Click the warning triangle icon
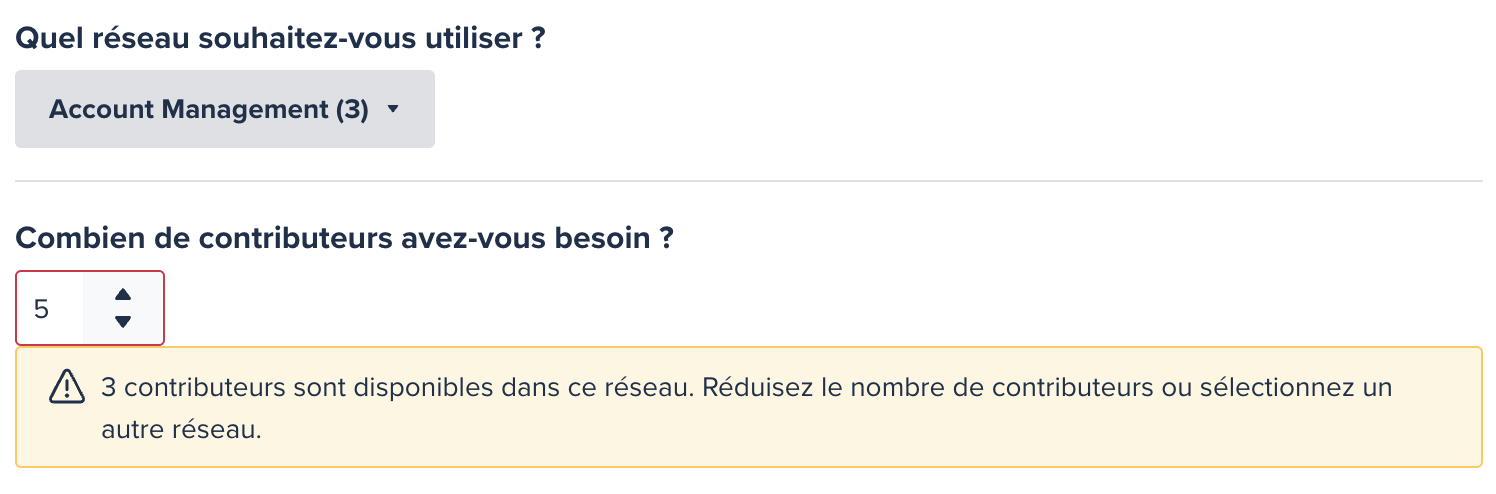Image resolution: width=1496 pixels, height=494 pixels. click(67, 387)
